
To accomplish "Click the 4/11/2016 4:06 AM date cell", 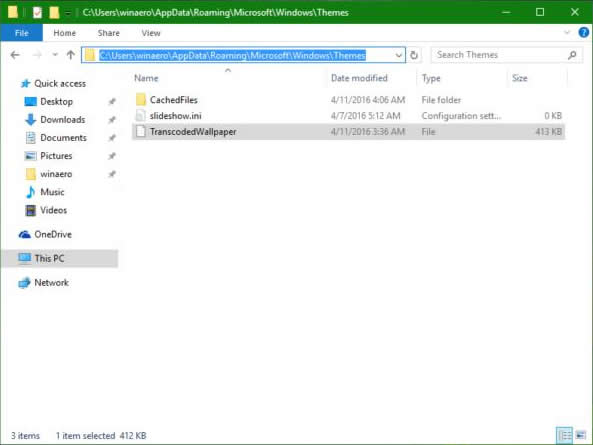I will pyautogui.click(x=368, y=100).
